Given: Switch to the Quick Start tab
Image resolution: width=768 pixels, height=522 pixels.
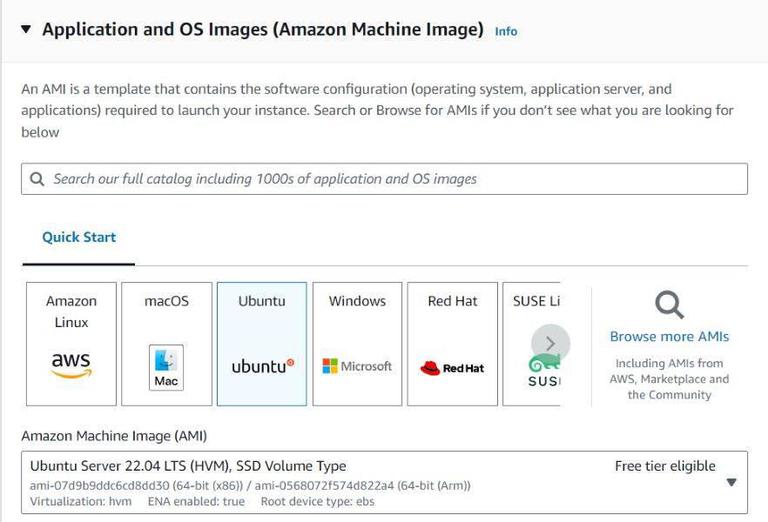Looking at the screenshot, I should [x=79, y=237].
